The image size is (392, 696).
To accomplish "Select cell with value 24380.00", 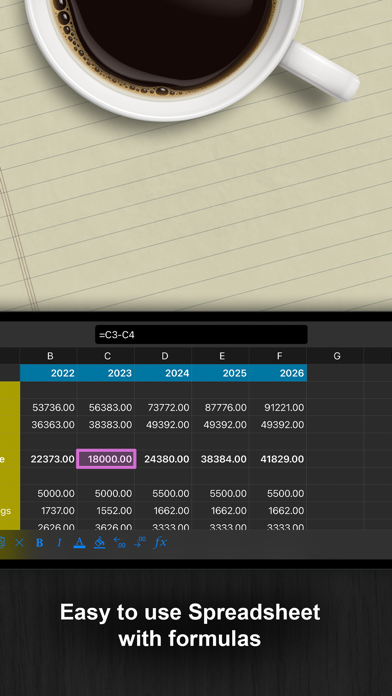I will click(163, 459).
